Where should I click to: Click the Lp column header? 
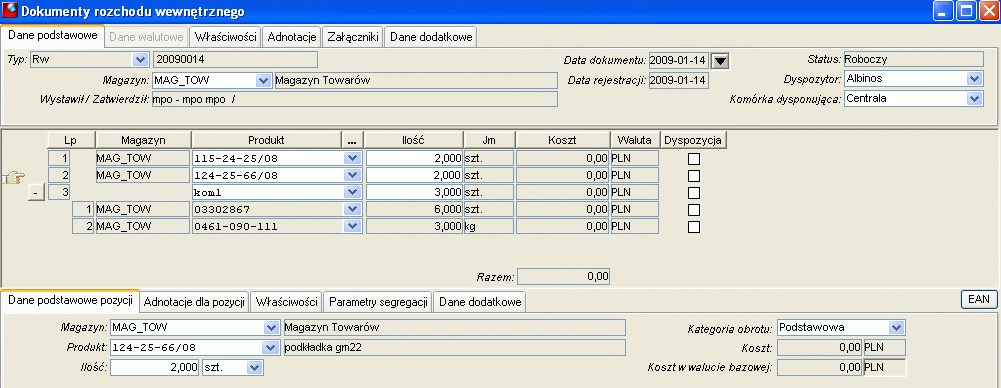[71, 140]
